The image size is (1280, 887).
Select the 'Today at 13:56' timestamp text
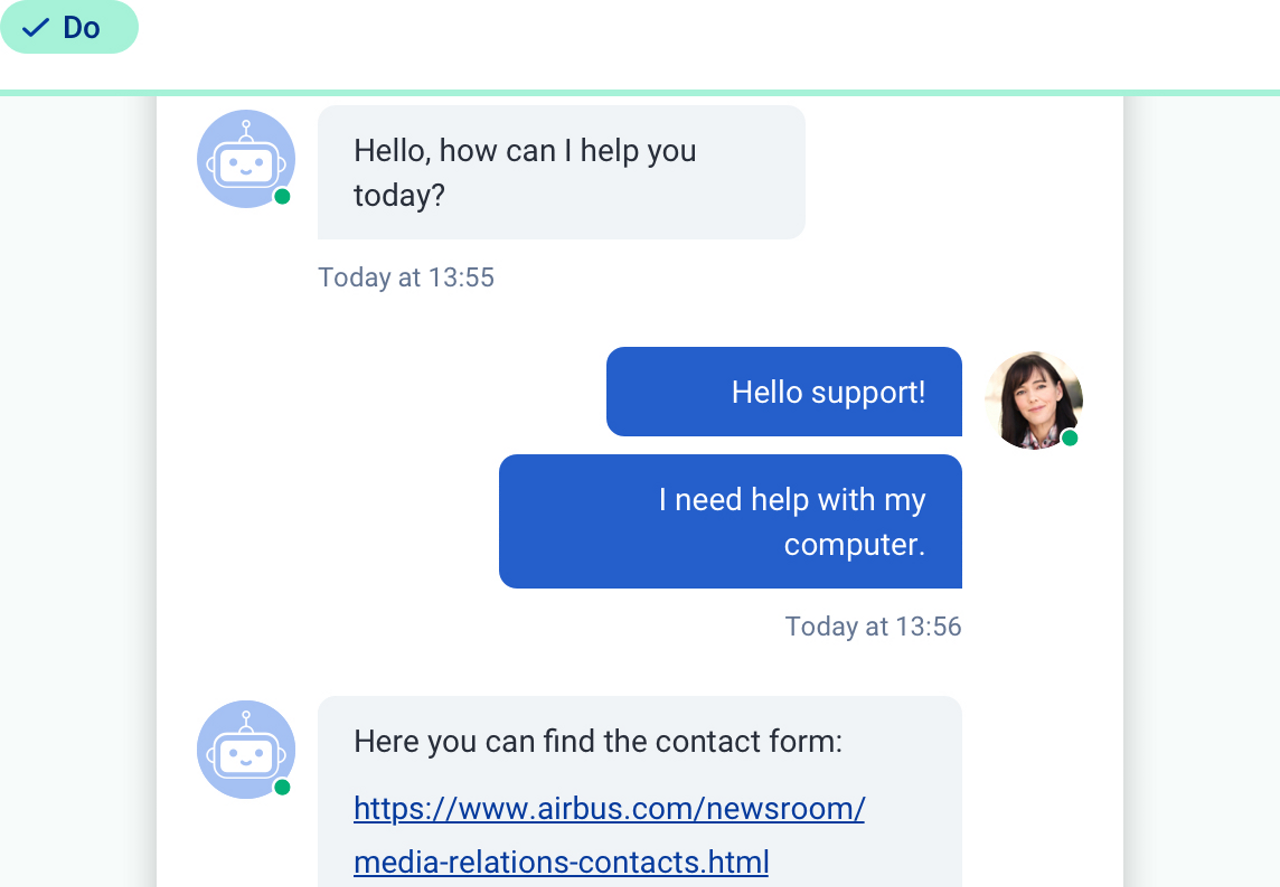pyautogui.click(x=872, y=626)
